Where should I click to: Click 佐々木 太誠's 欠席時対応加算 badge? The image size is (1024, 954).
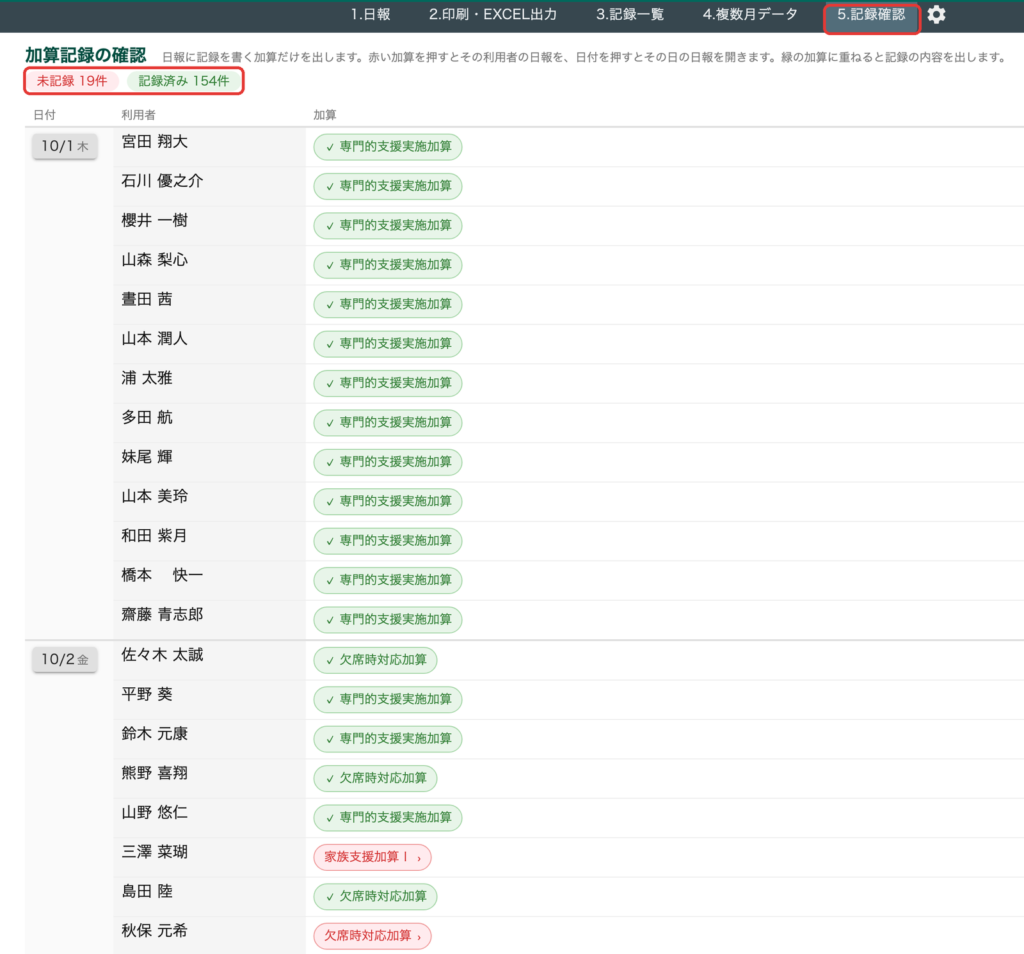click(376, 660)
